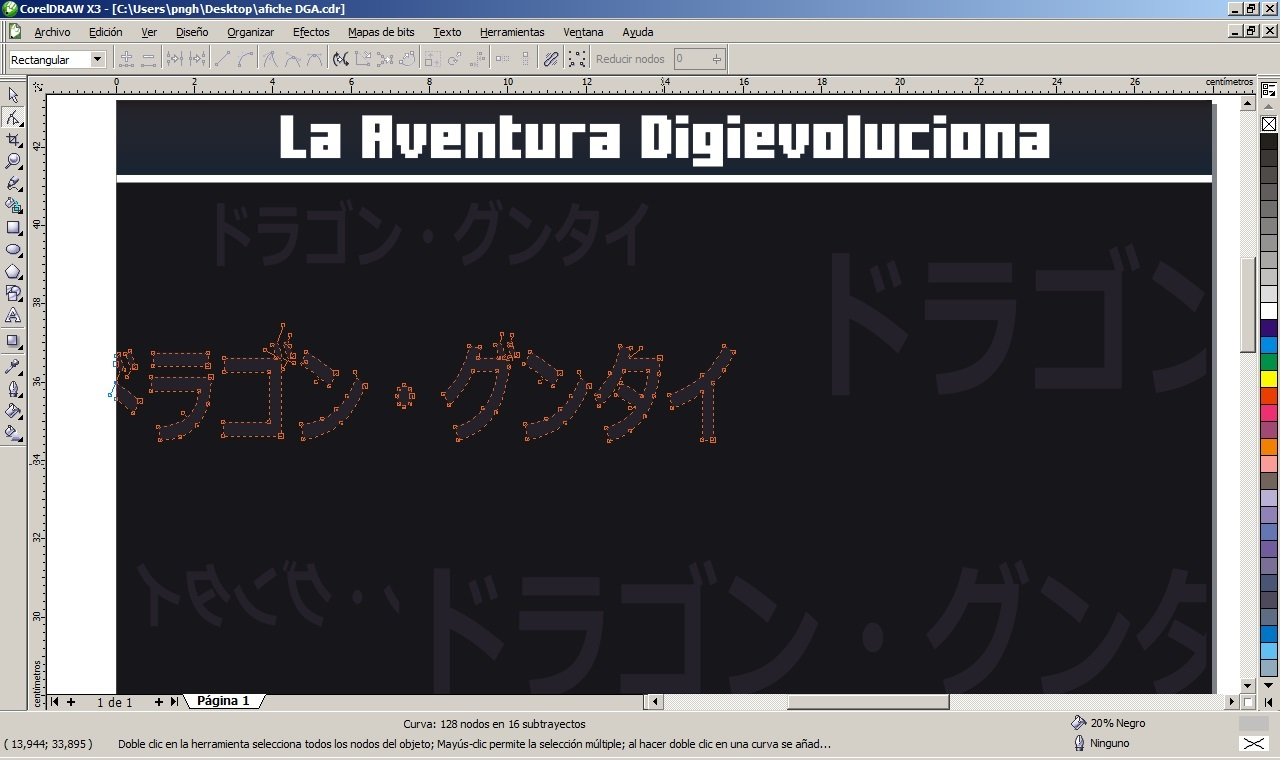The height and width of the screenshot is (760, 1281).
Task: Select the Ellipse tool
Action: (13, 250)
